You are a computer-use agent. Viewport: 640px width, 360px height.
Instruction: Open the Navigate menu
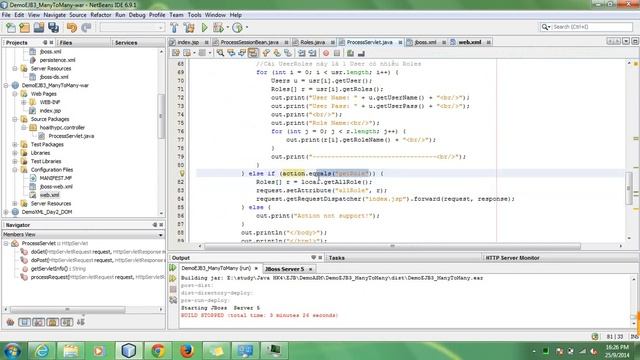(x=54, y=15)
